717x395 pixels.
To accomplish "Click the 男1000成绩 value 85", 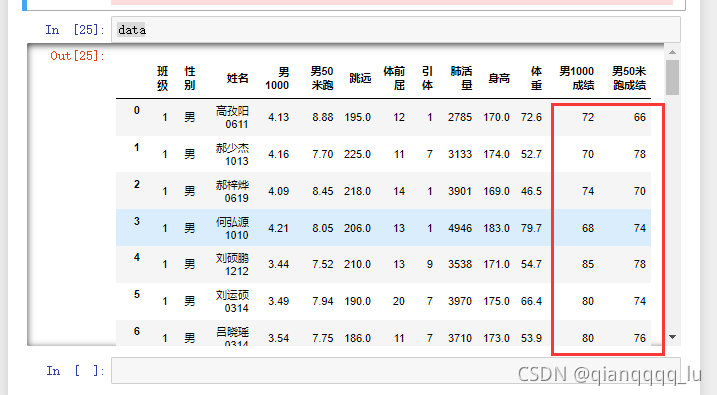I will [x=588, y=264].
